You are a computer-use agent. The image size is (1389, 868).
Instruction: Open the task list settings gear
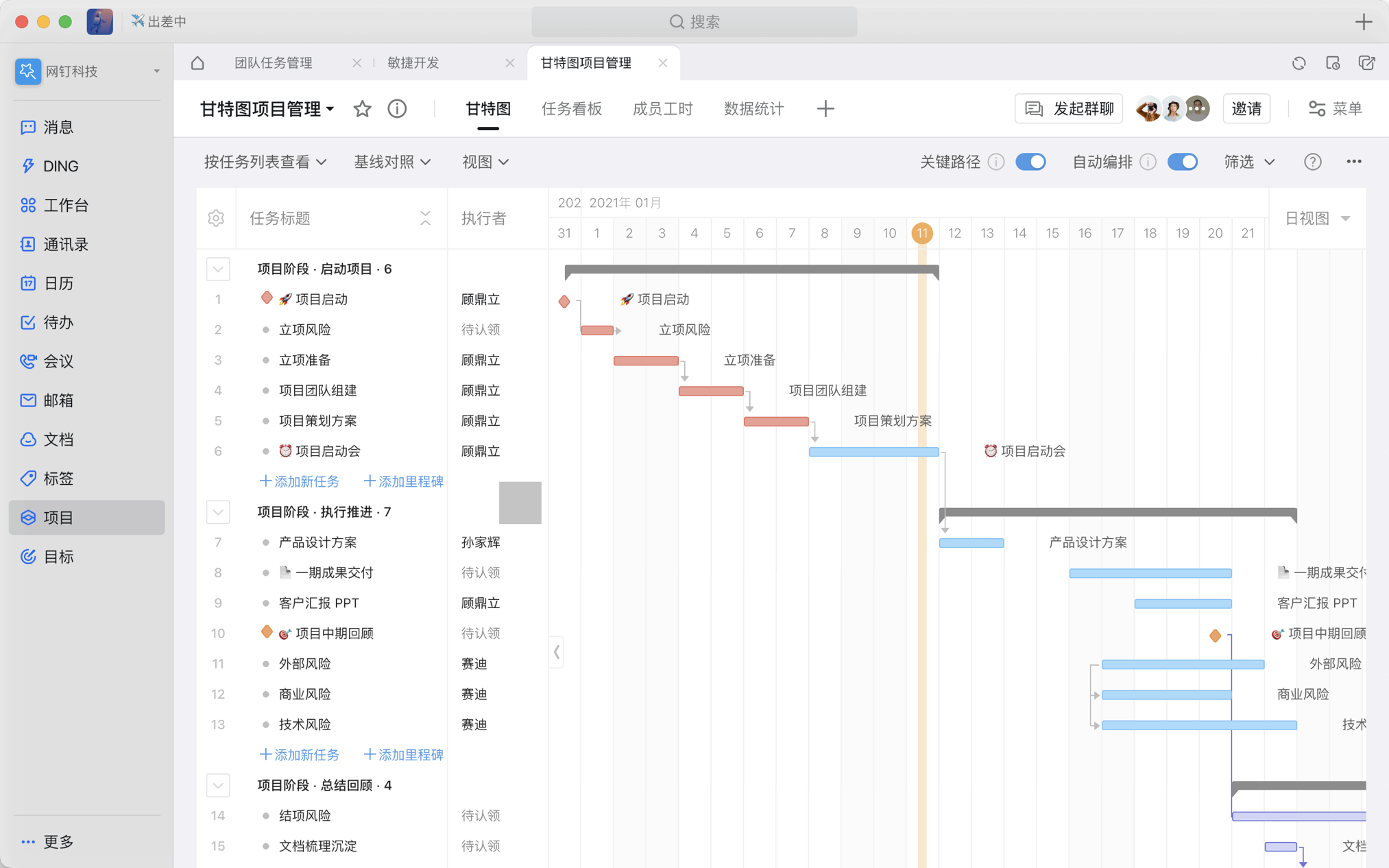(216, 218)
